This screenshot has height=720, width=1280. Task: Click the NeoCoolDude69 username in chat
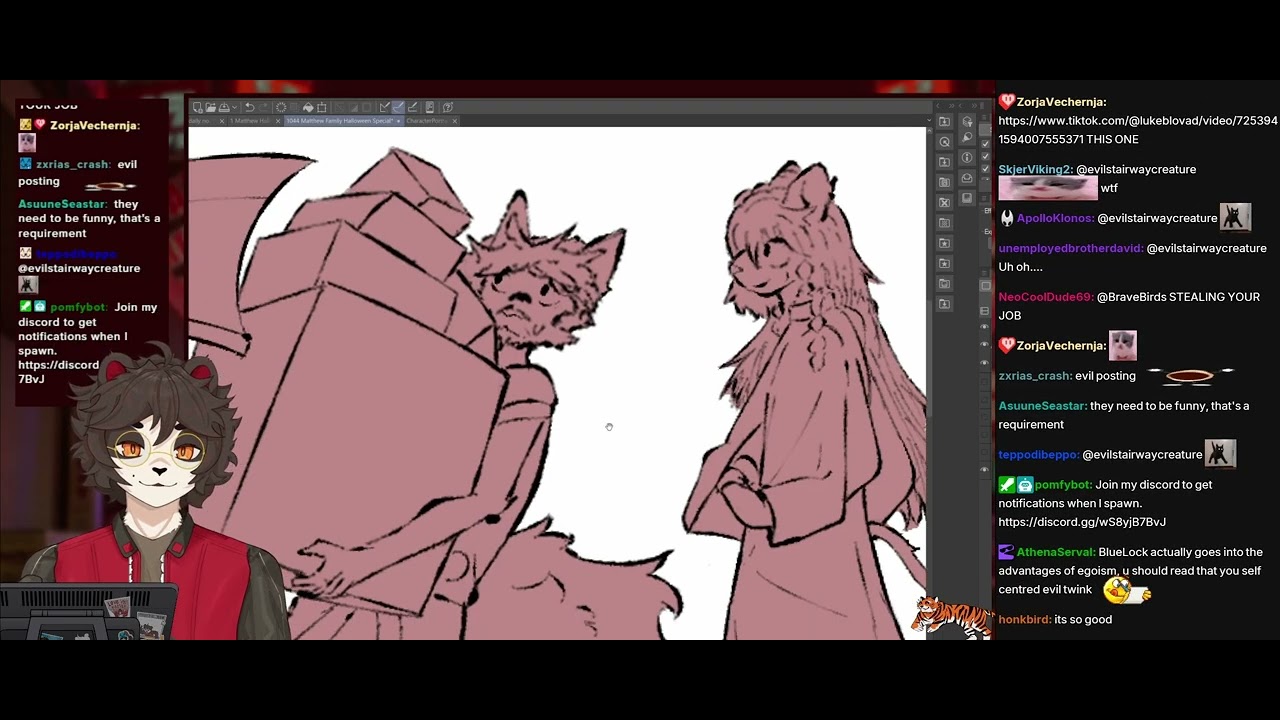coord(1045,297)
